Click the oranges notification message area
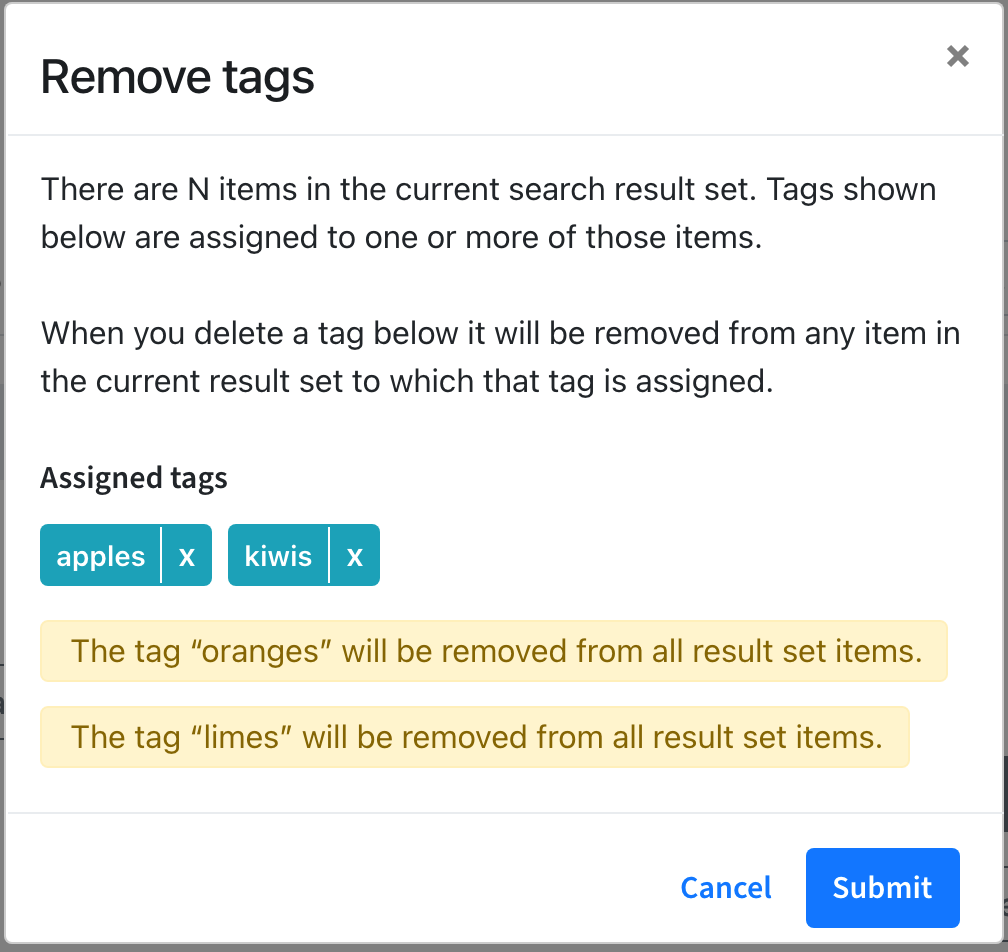Screen dimensions: 1008x952 coord(493,651)
